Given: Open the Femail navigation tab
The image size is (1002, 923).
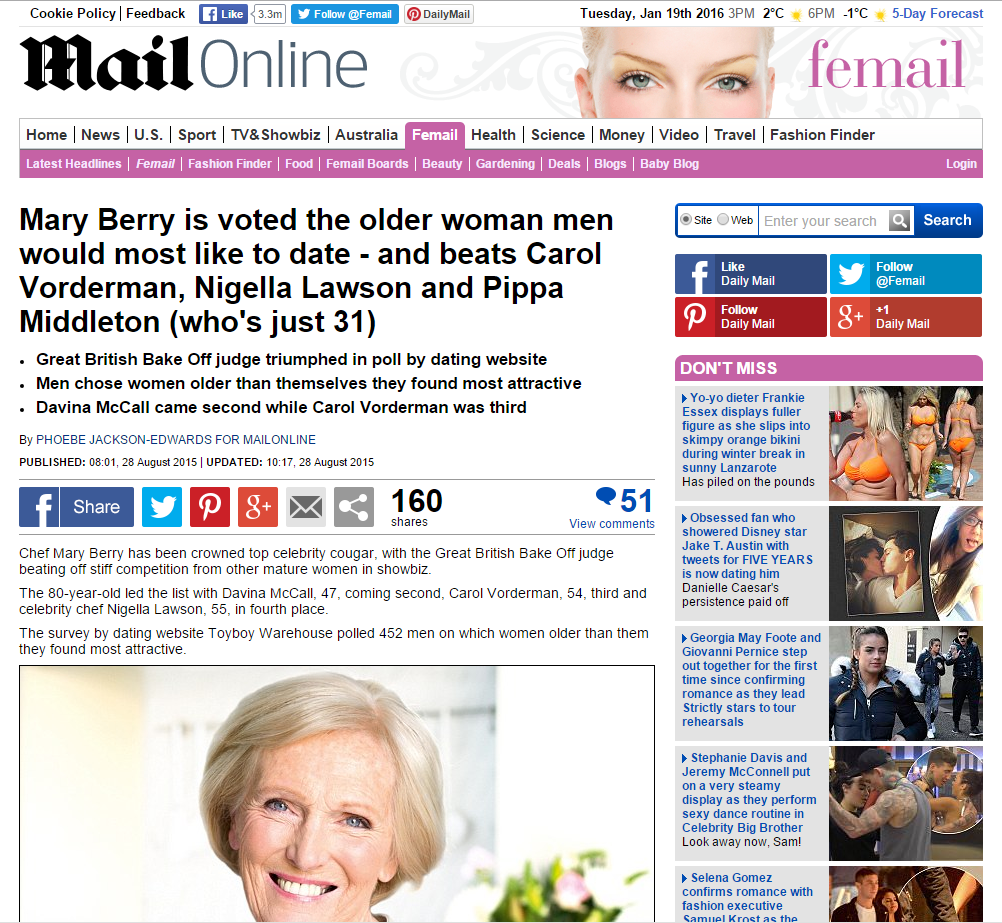Looking at the screenshot, I should pyautogui.click(x=435, y=135).
